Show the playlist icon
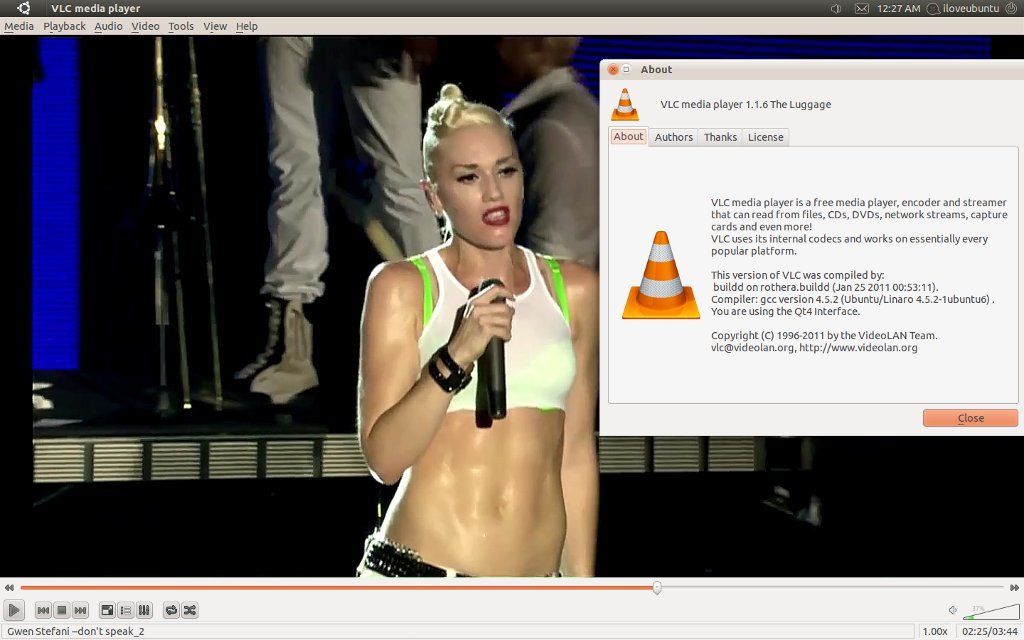Screen dimensions: 1024x640 [125, 610]
